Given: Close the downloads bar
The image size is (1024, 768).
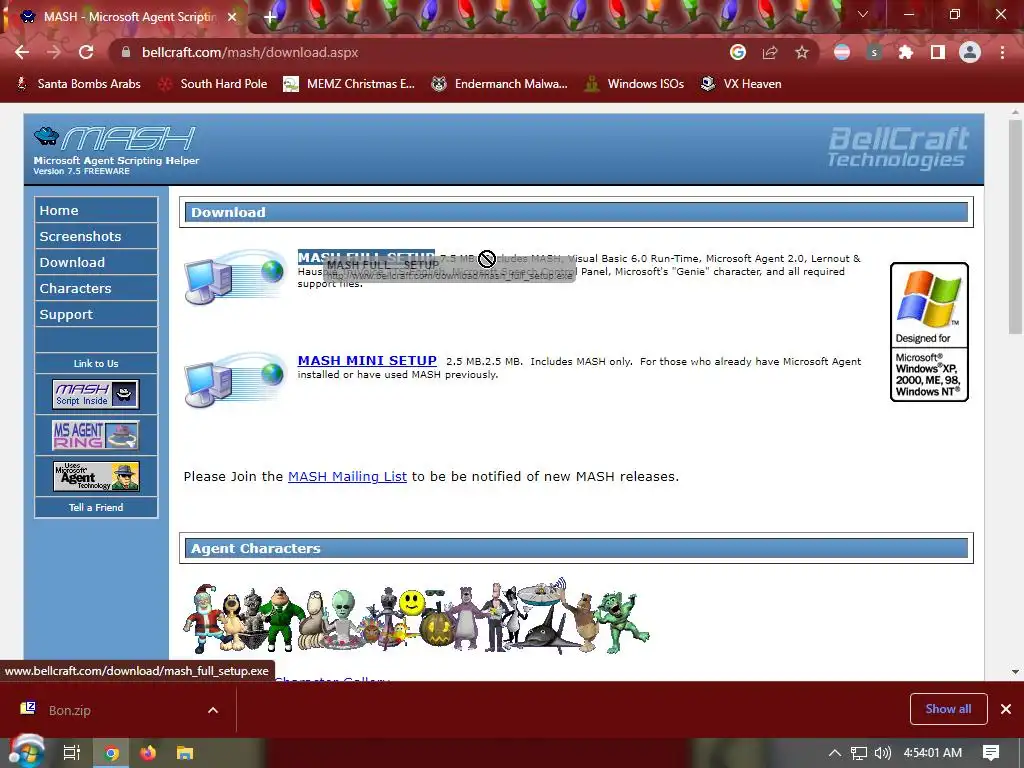Looking at the screenshot, I should click(x=1006, y=709).
